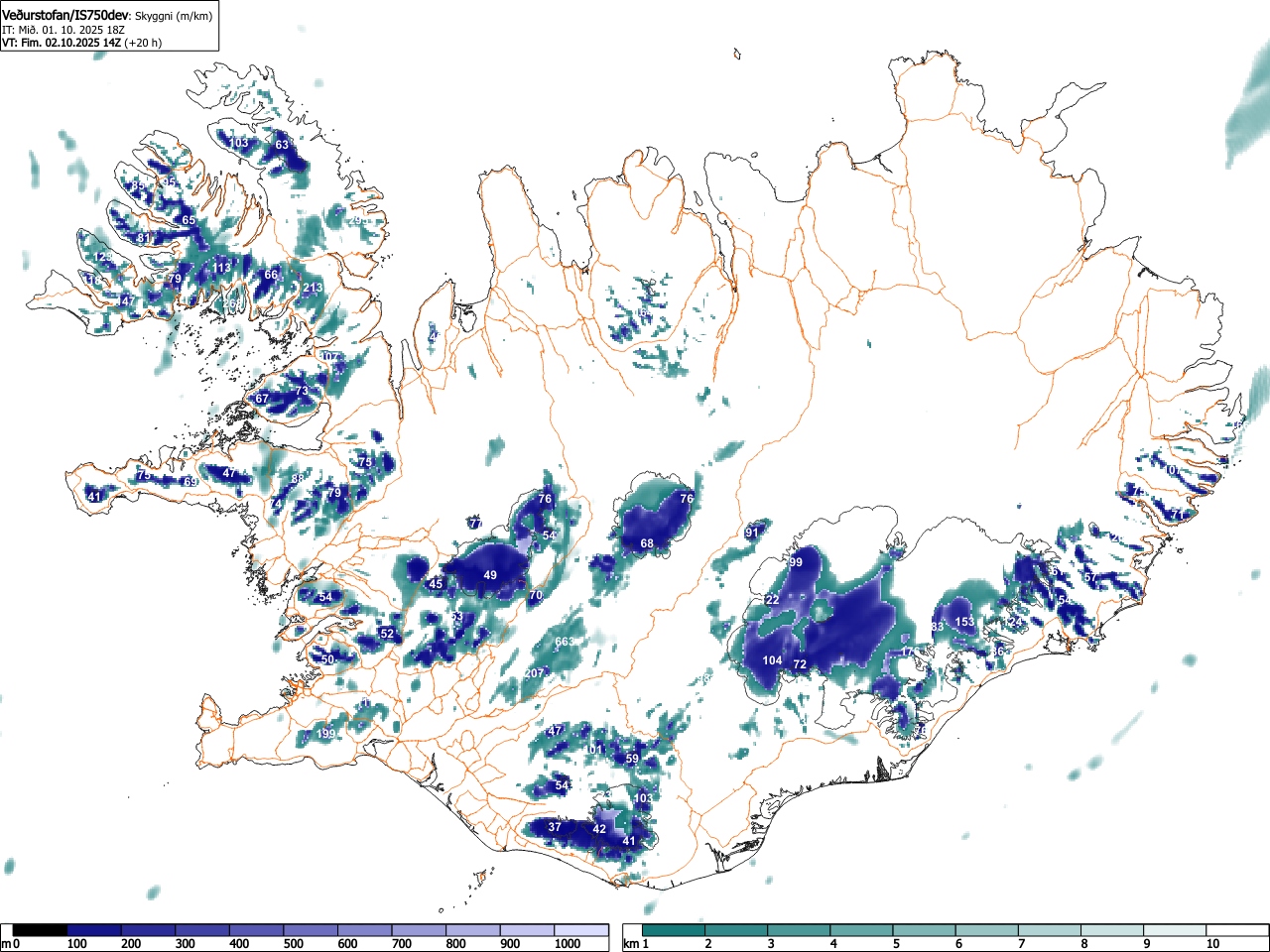Click the 22 visibility value on the map
Viewport: 1270px width, 952px height.
(772, 600)
